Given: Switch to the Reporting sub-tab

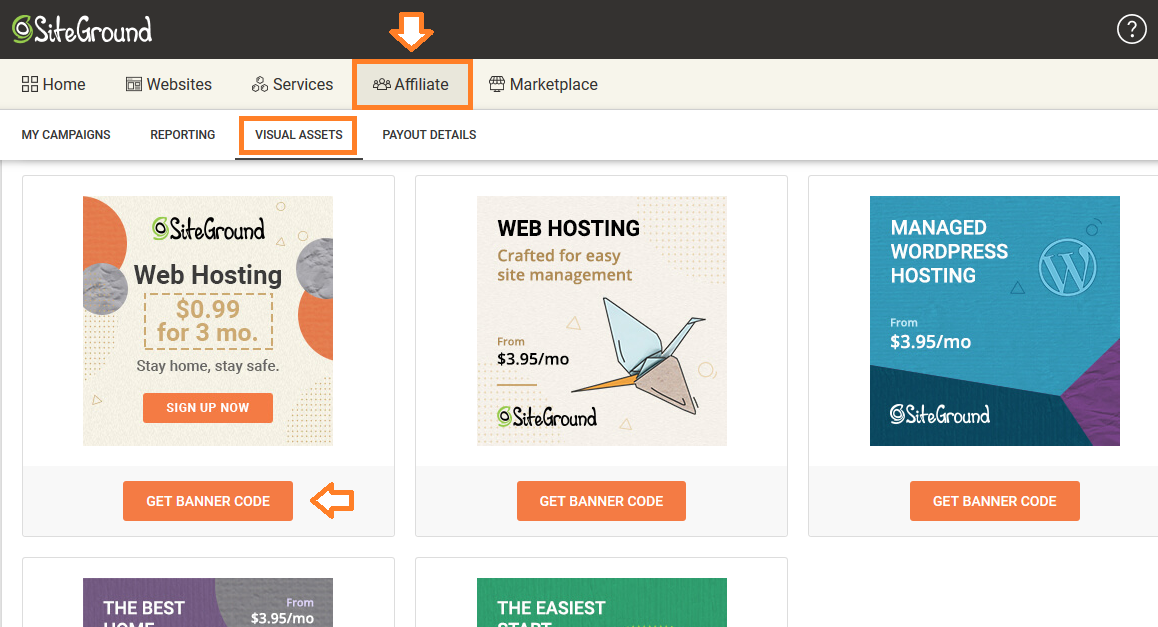Looking at the screenshot, I should (x=182, y=134).
